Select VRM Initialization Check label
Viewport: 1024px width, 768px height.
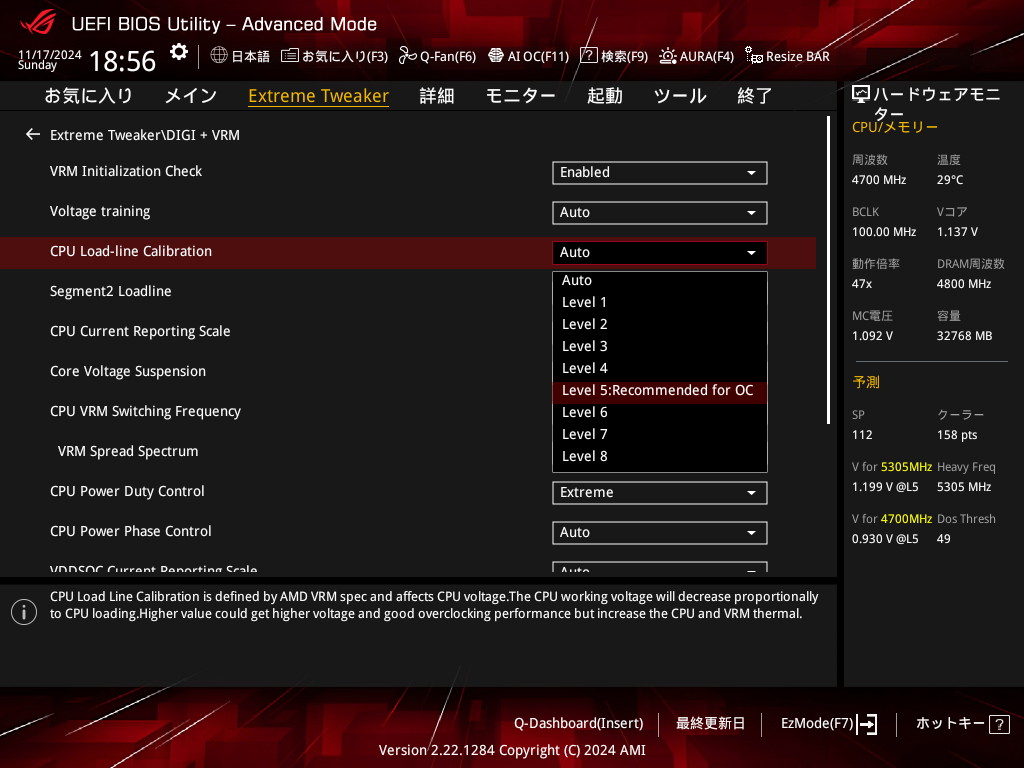126,171
